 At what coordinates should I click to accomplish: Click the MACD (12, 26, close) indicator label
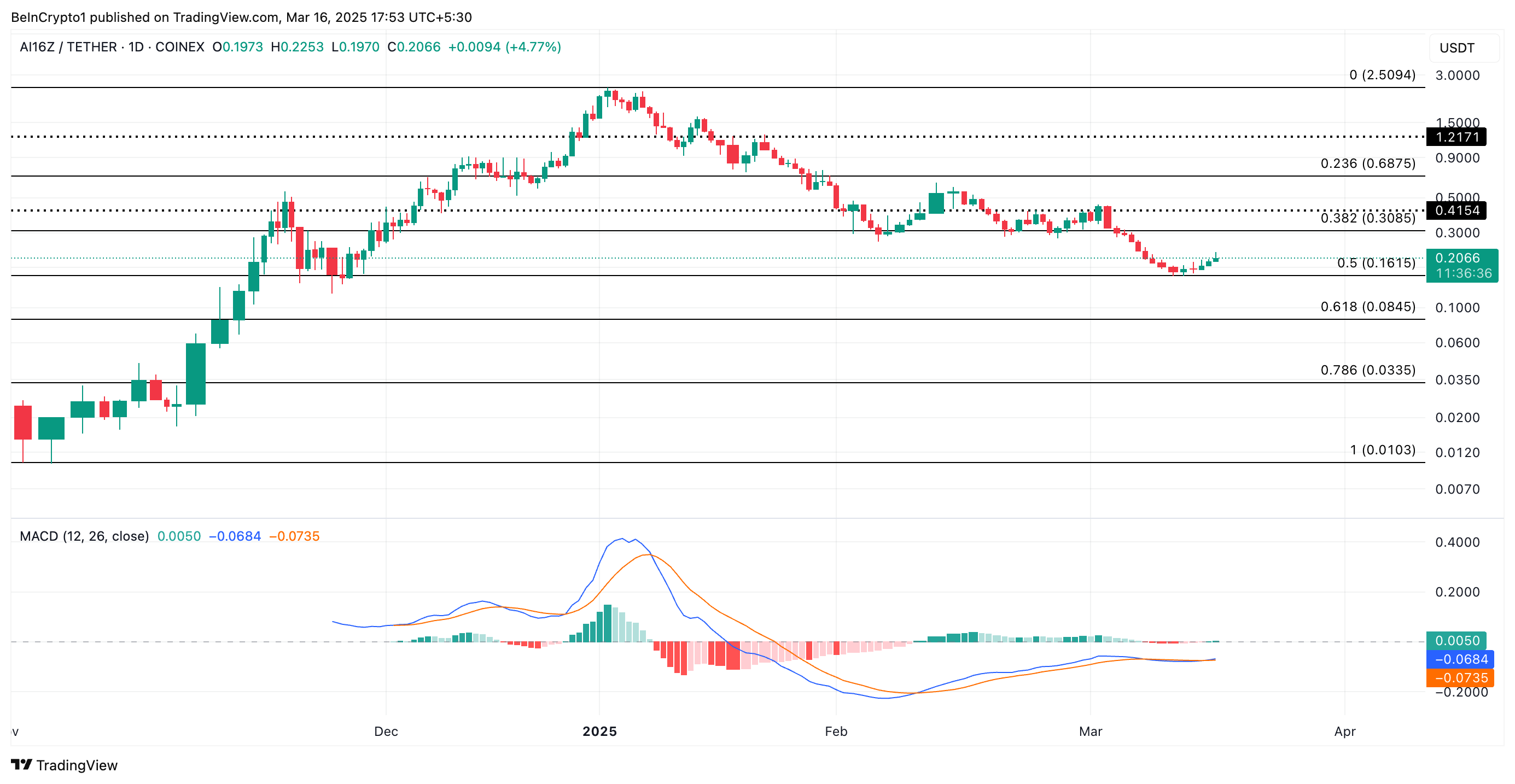coord(84,536)
